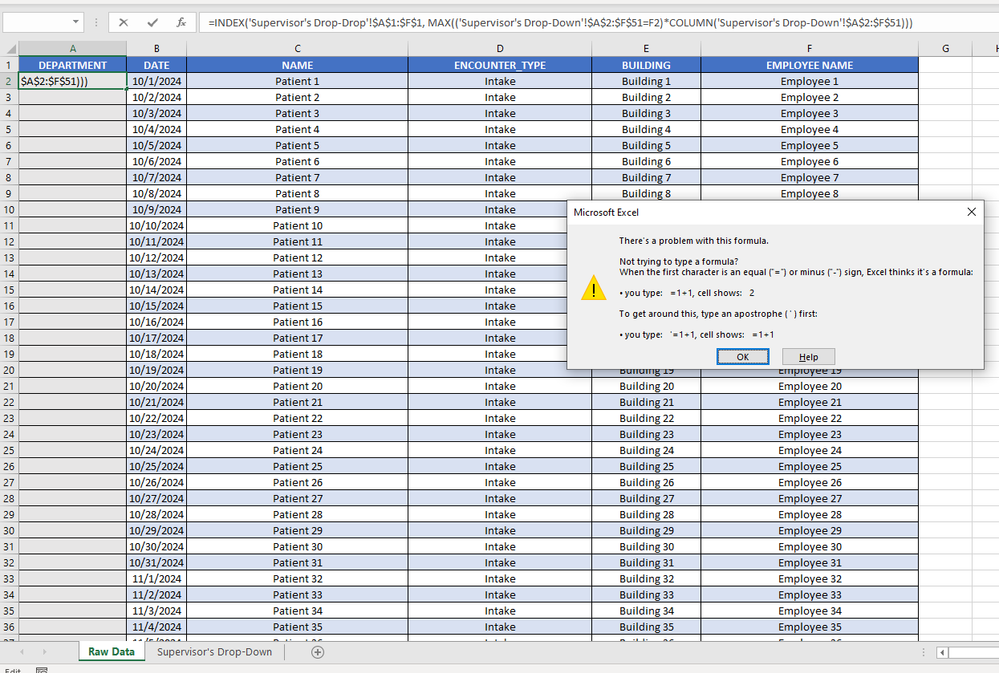The width and height of the screenshot is (999, 673).
Task: Click the BUILDING header cell
Action: point(646,65)
